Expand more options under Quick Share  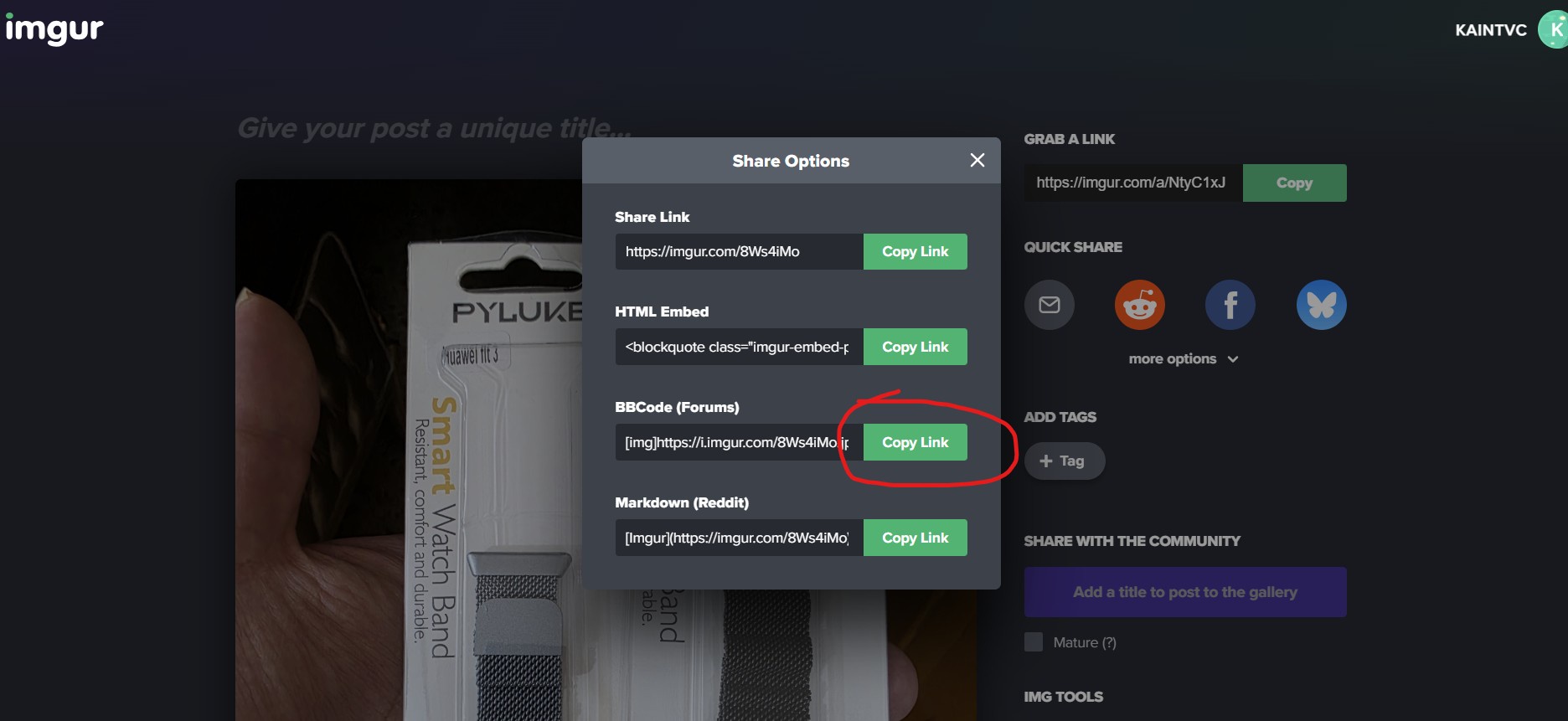(x=1184, y=359)
